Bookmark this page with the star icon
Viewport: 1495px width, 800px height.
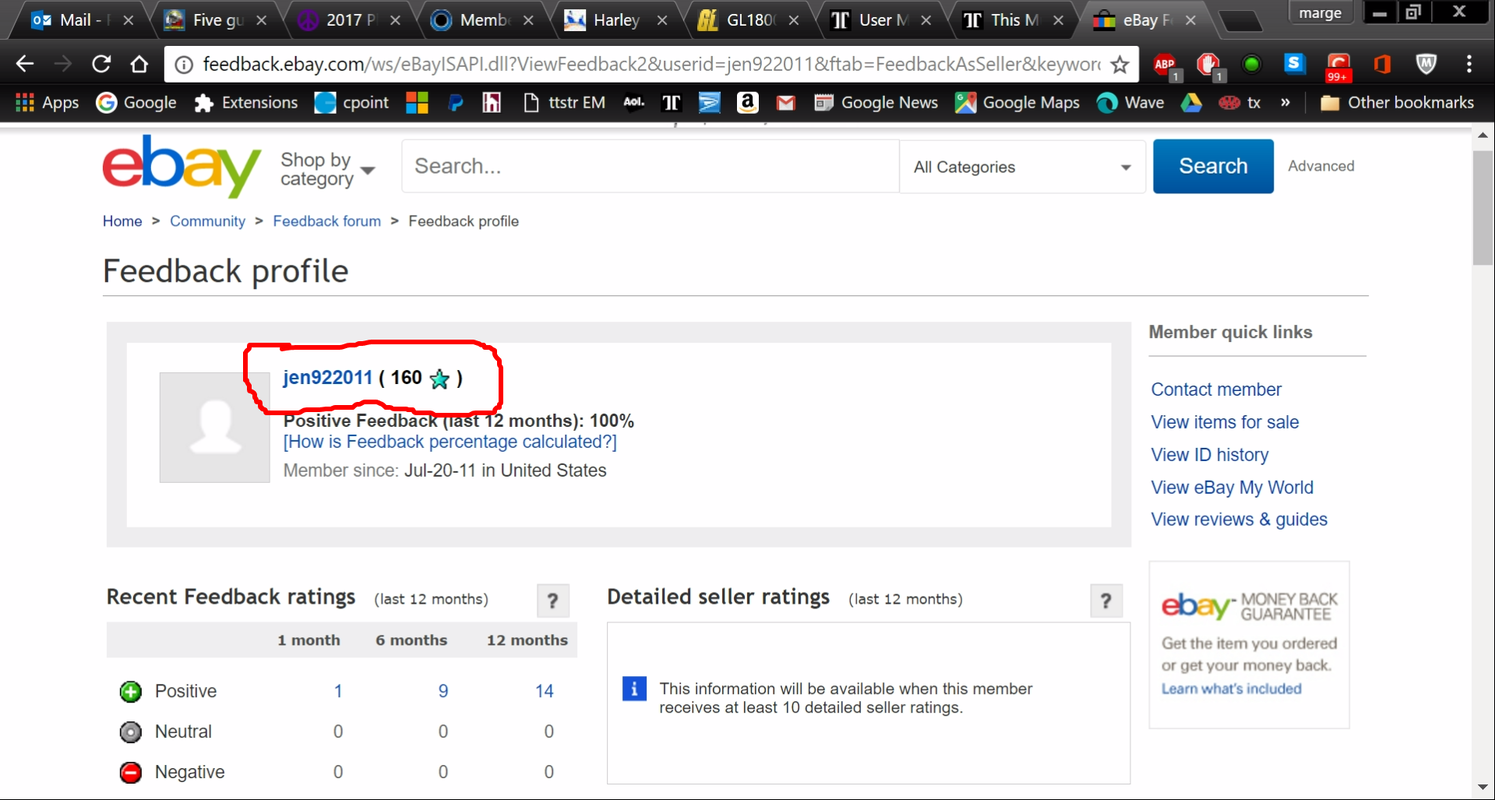(x=1120, y=65)
